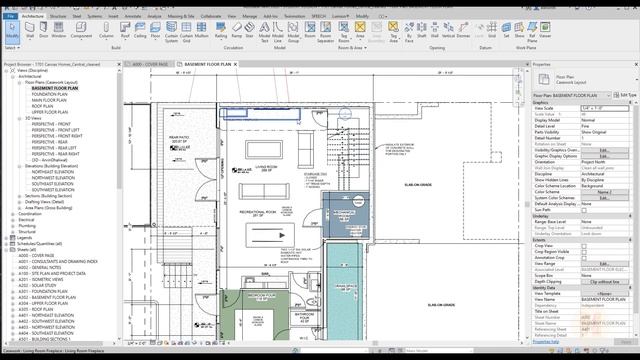The width and height of the screenshot is (640, 360).
Task: Switch to the A000 - COVER PAGE view tab
Action: click(150, 64)
